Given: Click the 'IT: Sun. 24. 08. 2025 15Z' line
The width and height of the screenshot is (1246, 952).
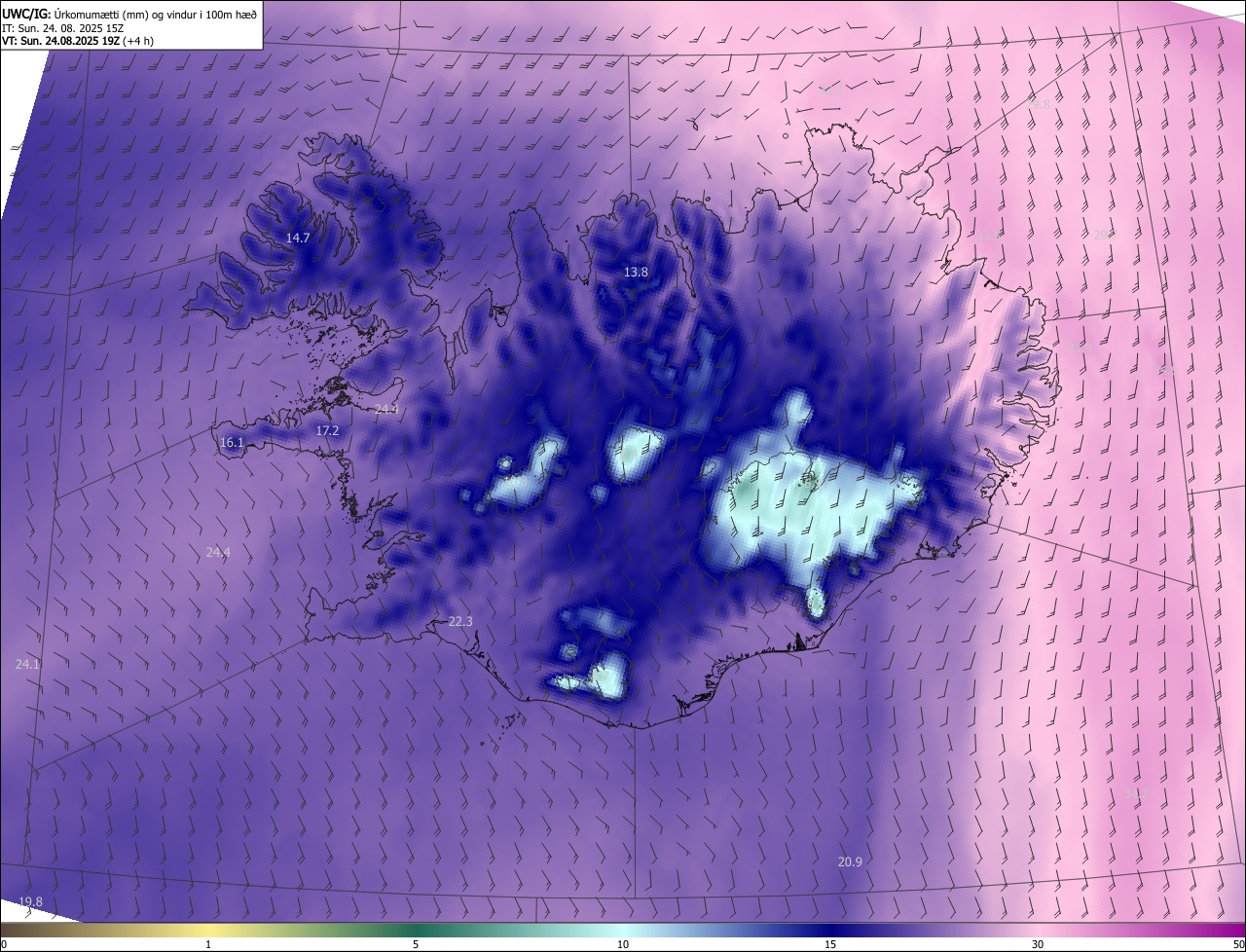Looking at the screenshot, I should pyautogui.click(x=63, y=27).
